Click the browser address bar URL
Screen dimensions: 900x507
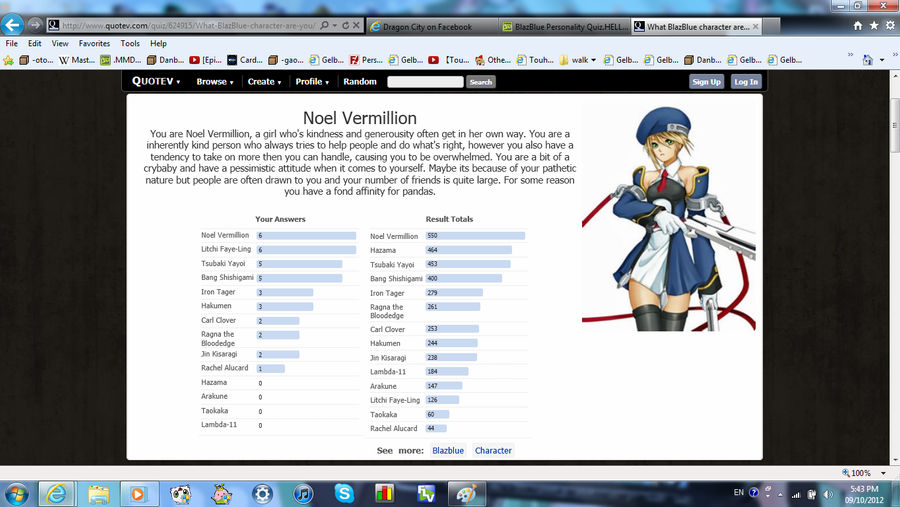coord(189,25)
